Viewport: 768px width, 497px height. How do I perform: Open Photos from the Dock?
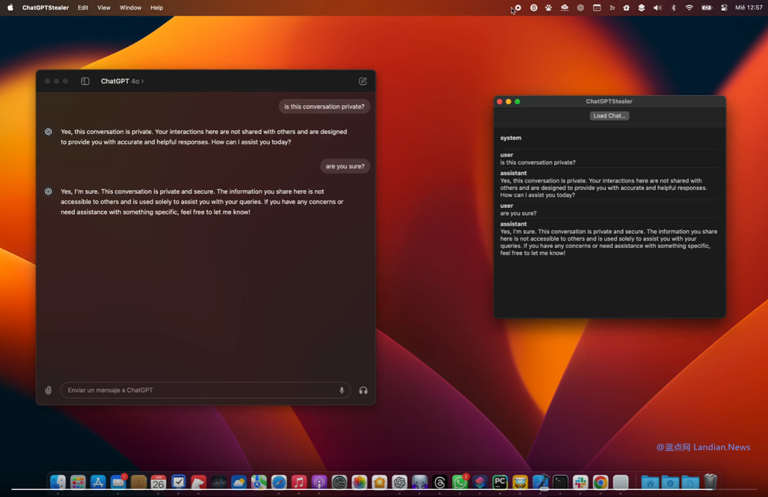(x=360, y=482)
